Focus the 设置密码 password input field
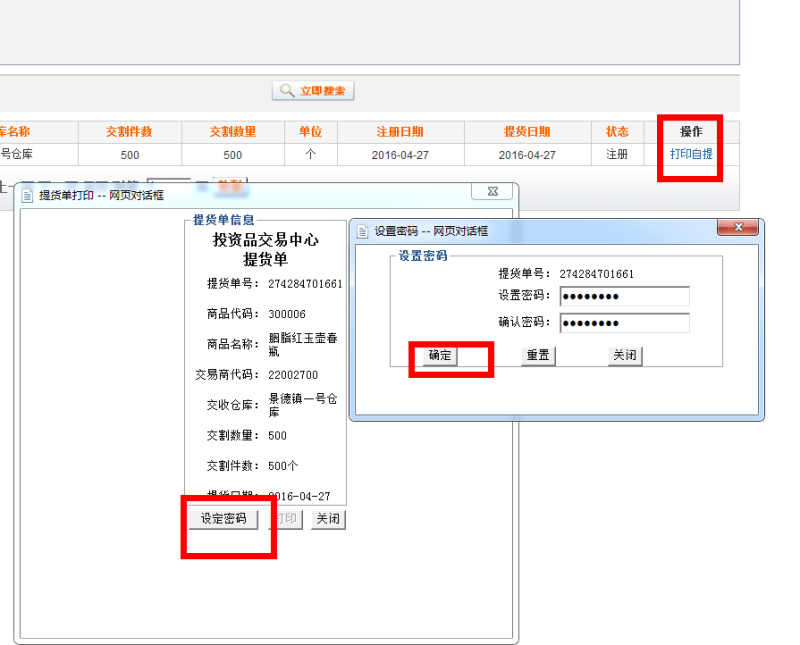Viewport: 800px width, 645px height. click(624, 297)
